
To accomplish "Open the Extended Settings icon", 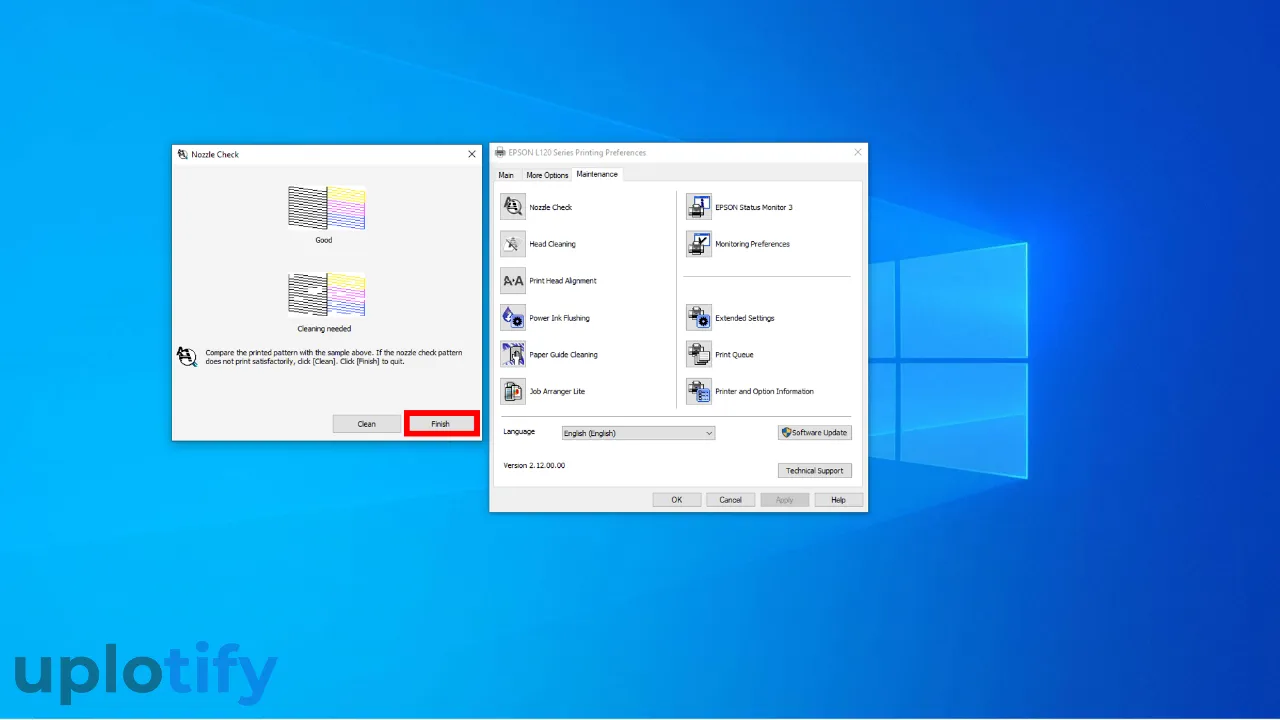I will (699, 318).
